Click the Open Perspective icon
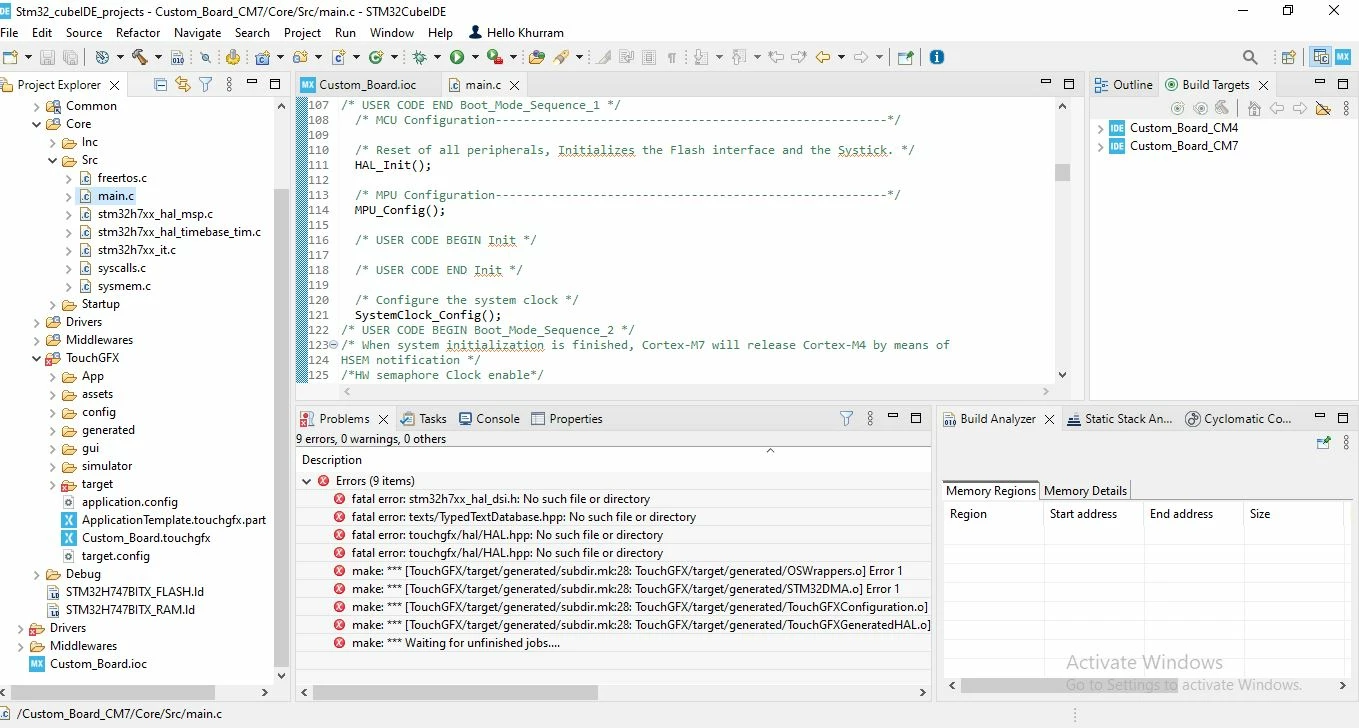 (x=1289, y=57)
